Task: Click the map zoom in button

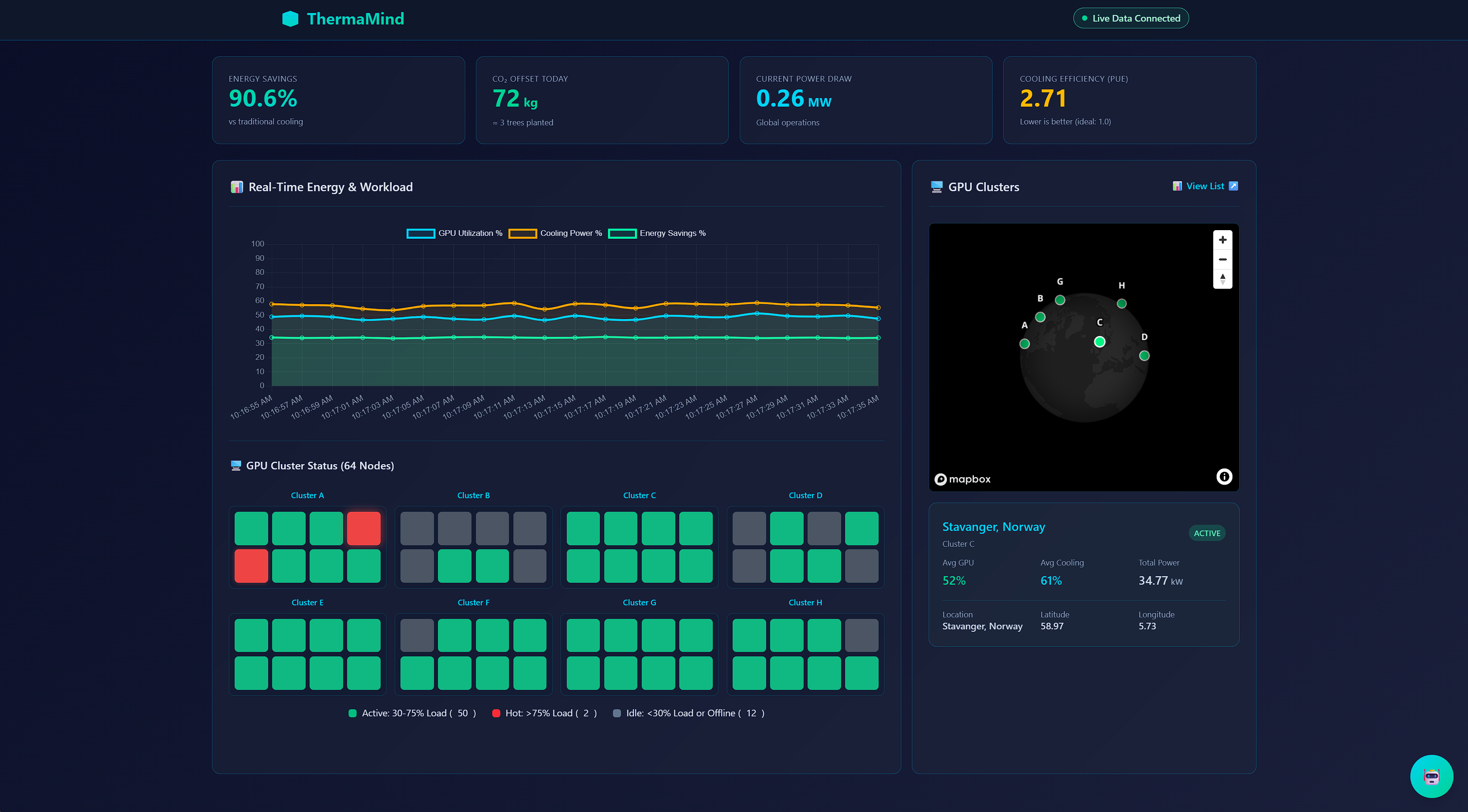Action: pos(1222,240)
